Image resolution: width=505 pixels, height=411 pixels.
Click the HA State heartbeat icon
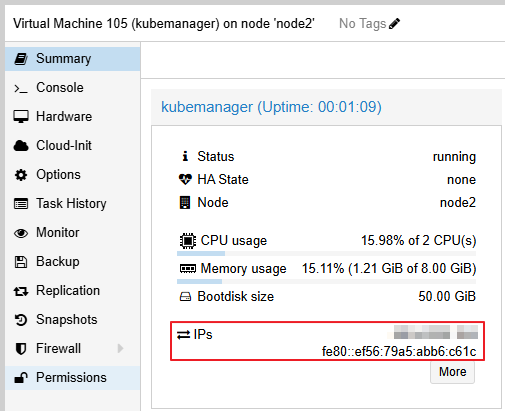[x=185, y=179]
